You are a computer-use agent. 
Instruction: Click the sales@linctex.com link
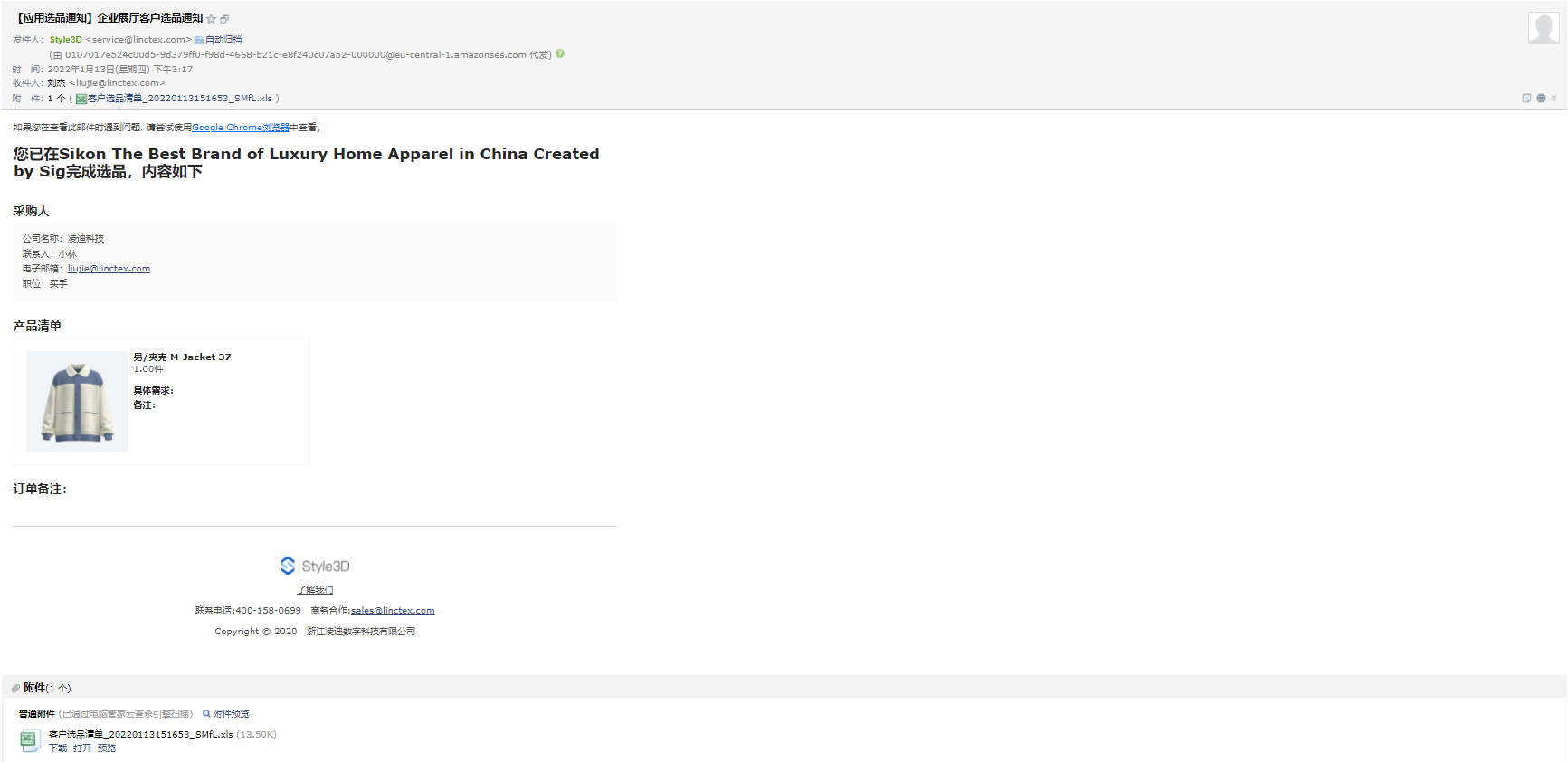[393, 611]
